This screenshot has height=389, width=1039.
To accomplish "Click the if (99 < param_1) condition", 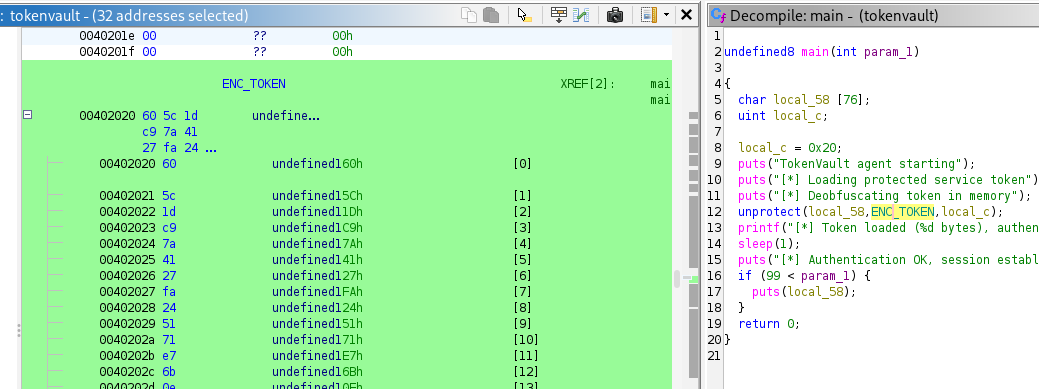I will (804, 276).
